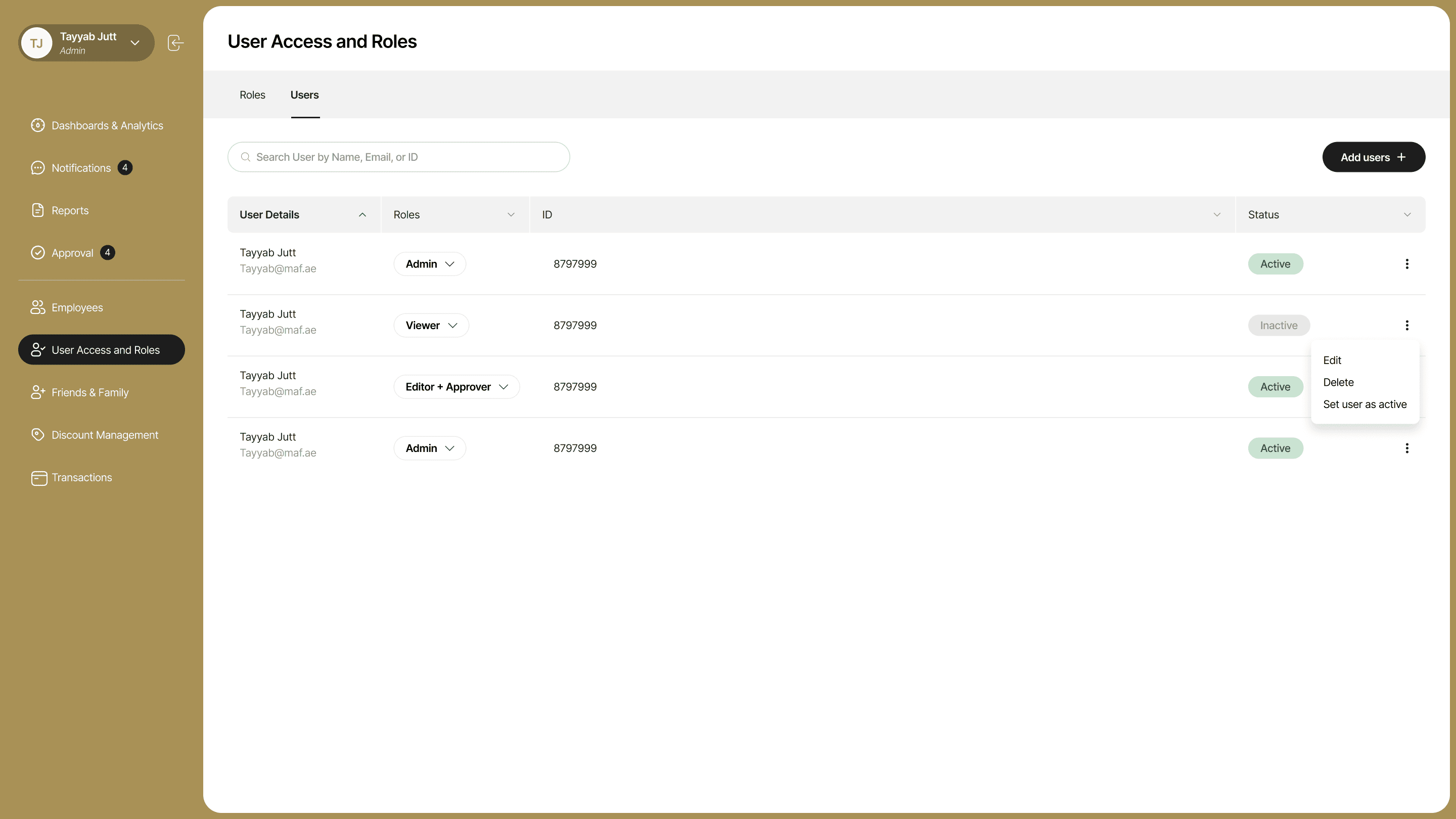Screen dimensions: 1456x819
Task: Sort by the User Details column chevron
Action: coord(362,215)
